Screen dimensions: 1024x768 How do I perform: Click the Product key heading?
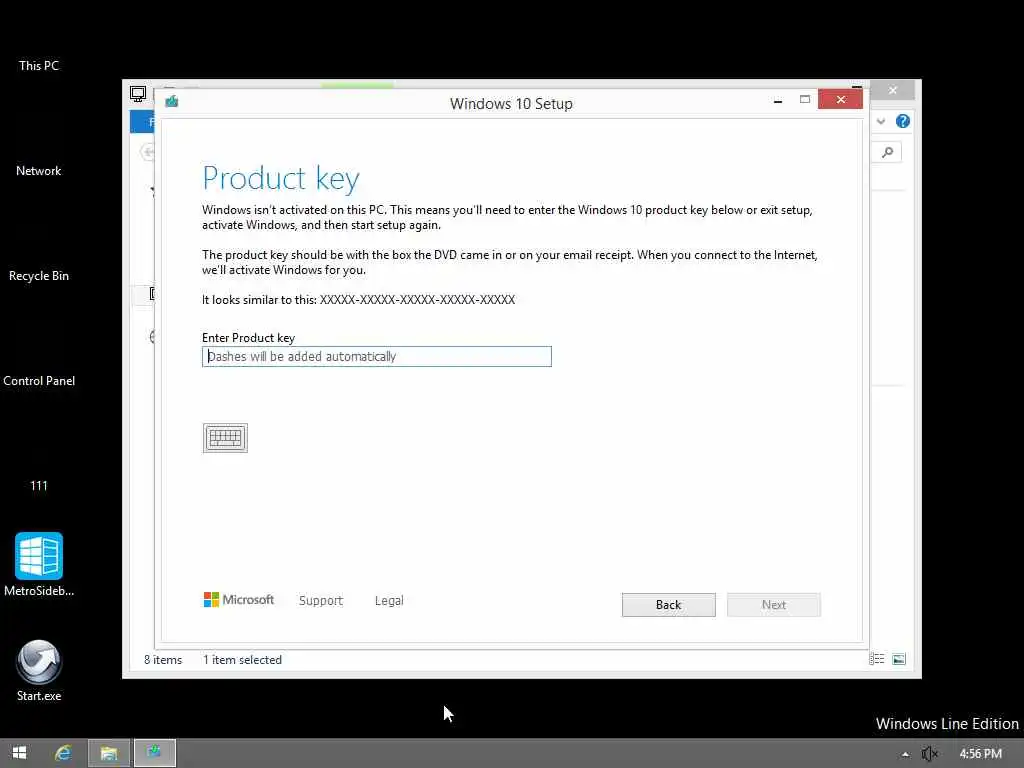click(x=281, y=178)
